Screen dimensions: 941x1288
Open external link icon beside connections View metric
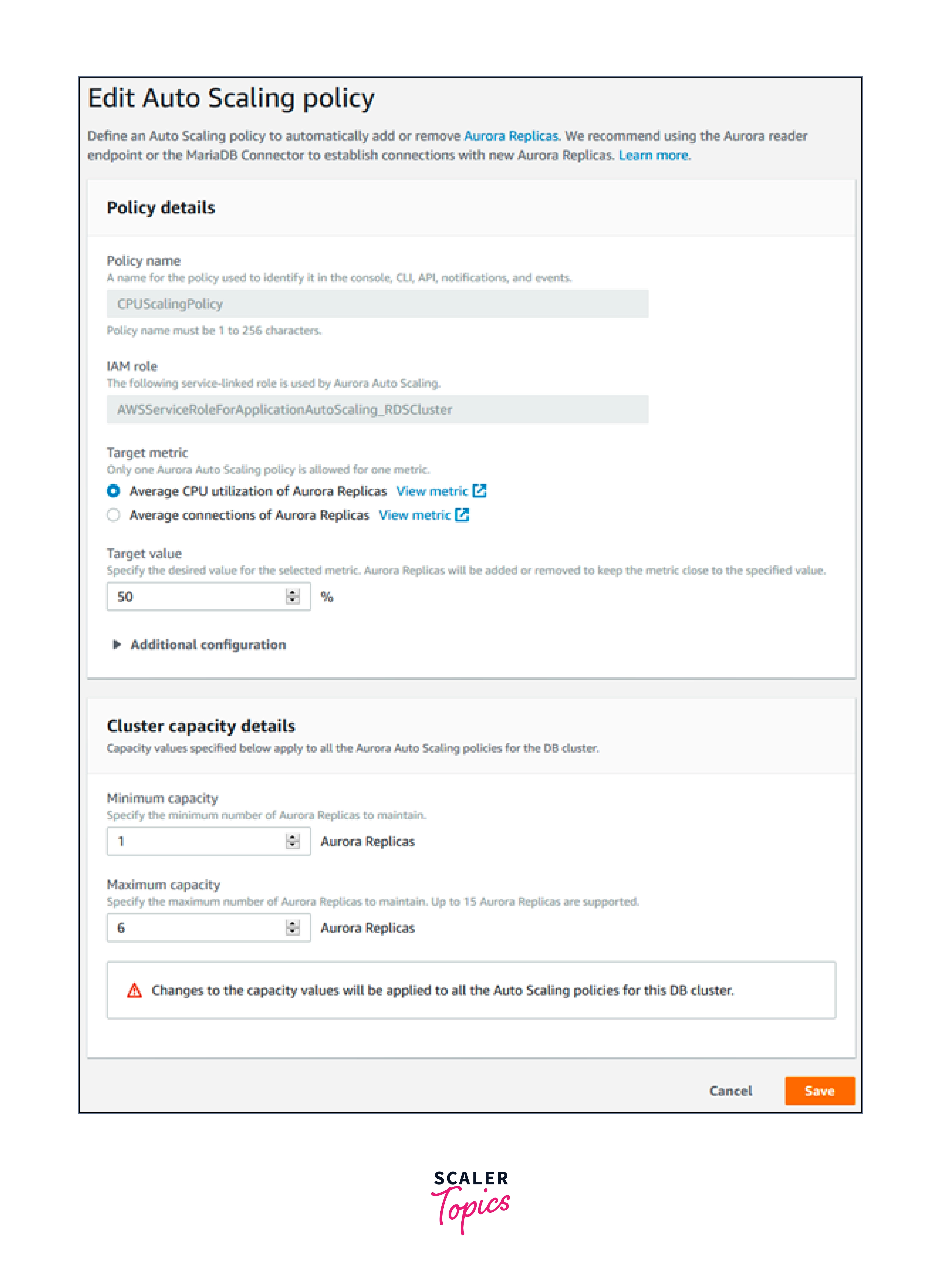[x=462, y=515]
